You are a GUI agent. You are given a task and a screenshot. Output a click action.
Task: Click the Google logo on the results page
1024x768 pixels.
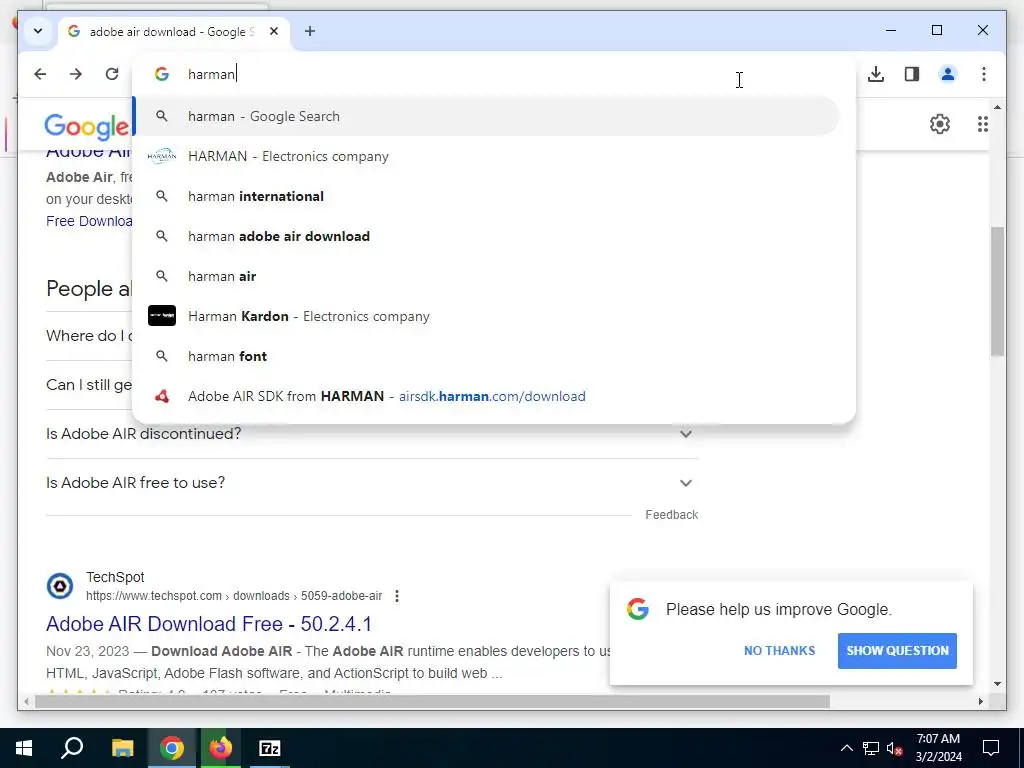pyautogui.click(x=86, y=126)
